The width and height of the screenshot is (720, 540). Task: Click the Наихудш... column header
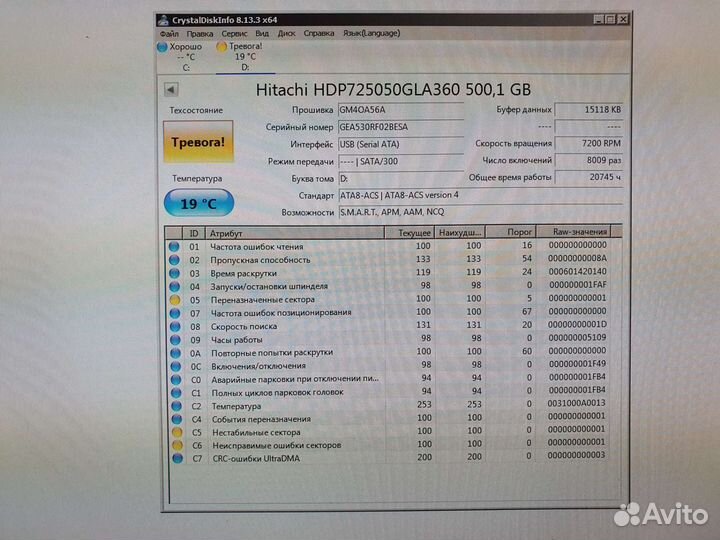[460, 232]
